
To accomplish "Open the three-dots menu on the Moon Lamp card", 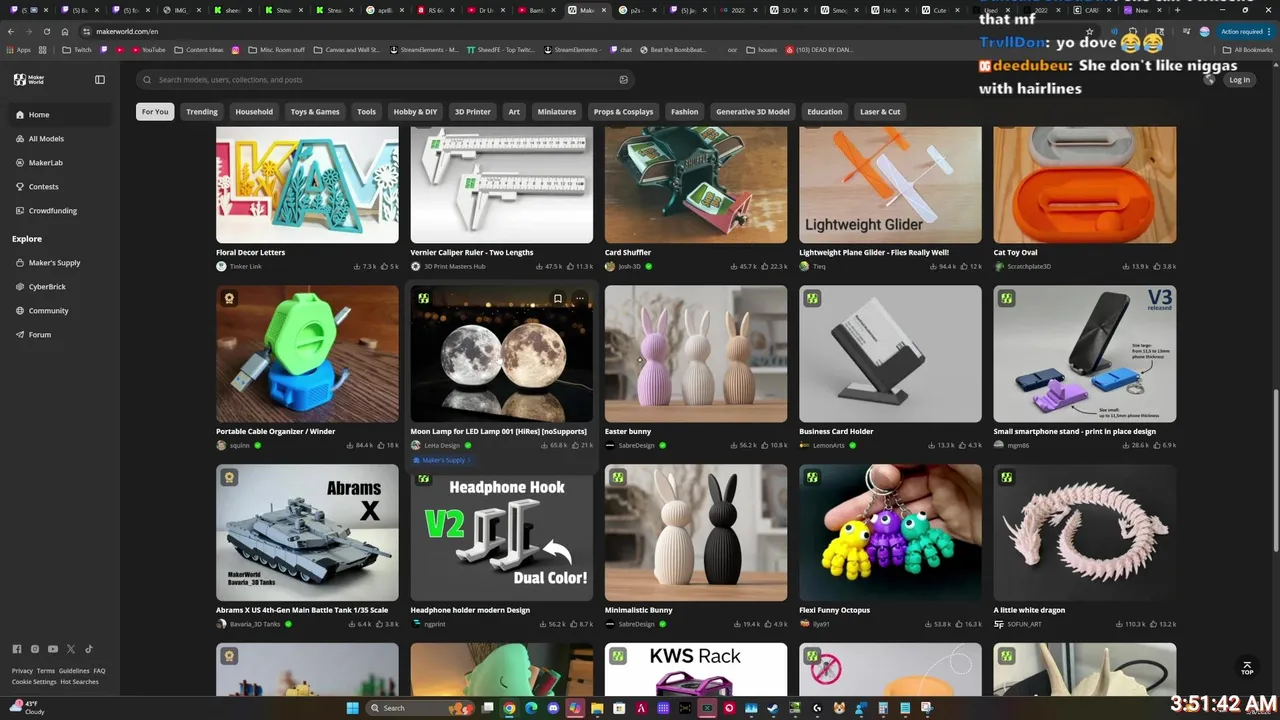I will (580, 298).
